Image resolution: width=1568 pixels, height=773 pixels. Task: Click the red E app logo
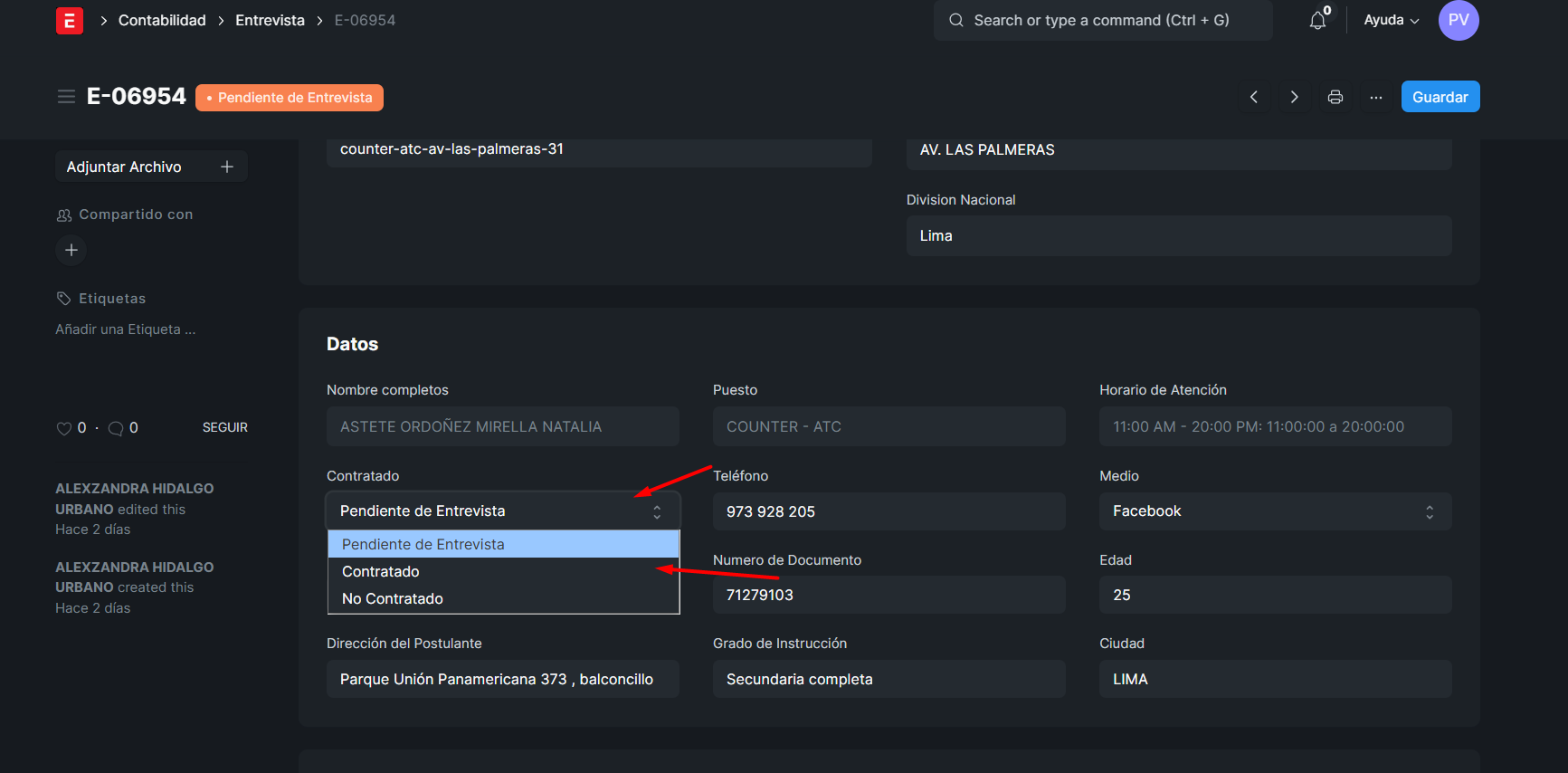coord(70,21)
